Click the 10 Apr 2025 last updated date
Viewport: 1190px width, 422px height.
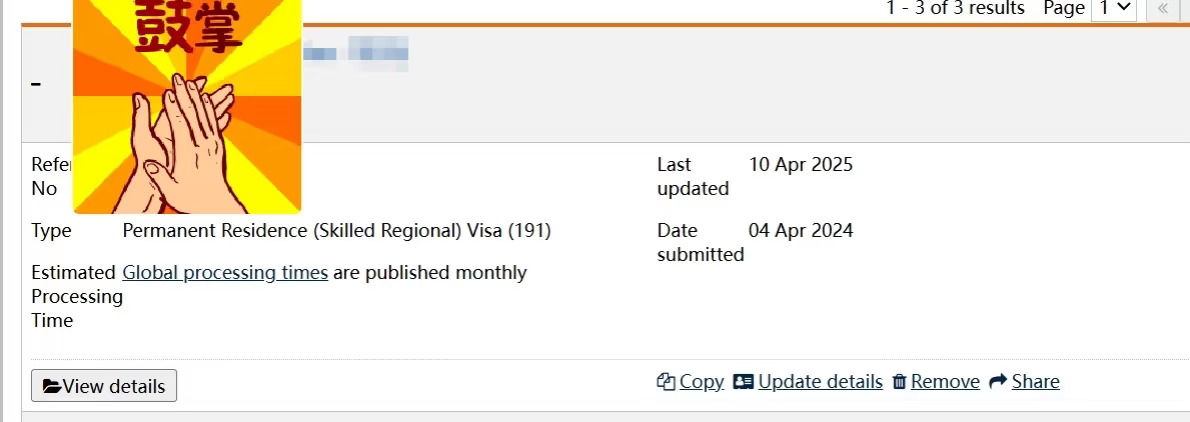click(801, 164)
